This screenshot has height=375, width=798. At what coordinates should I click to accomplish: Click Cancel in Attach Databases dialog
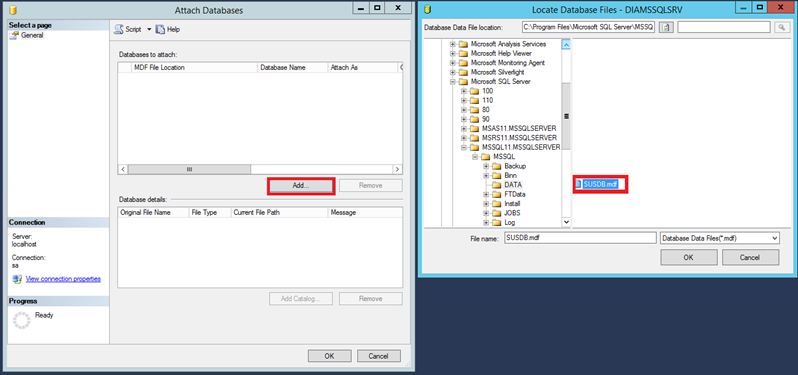[x=379, y=356]
